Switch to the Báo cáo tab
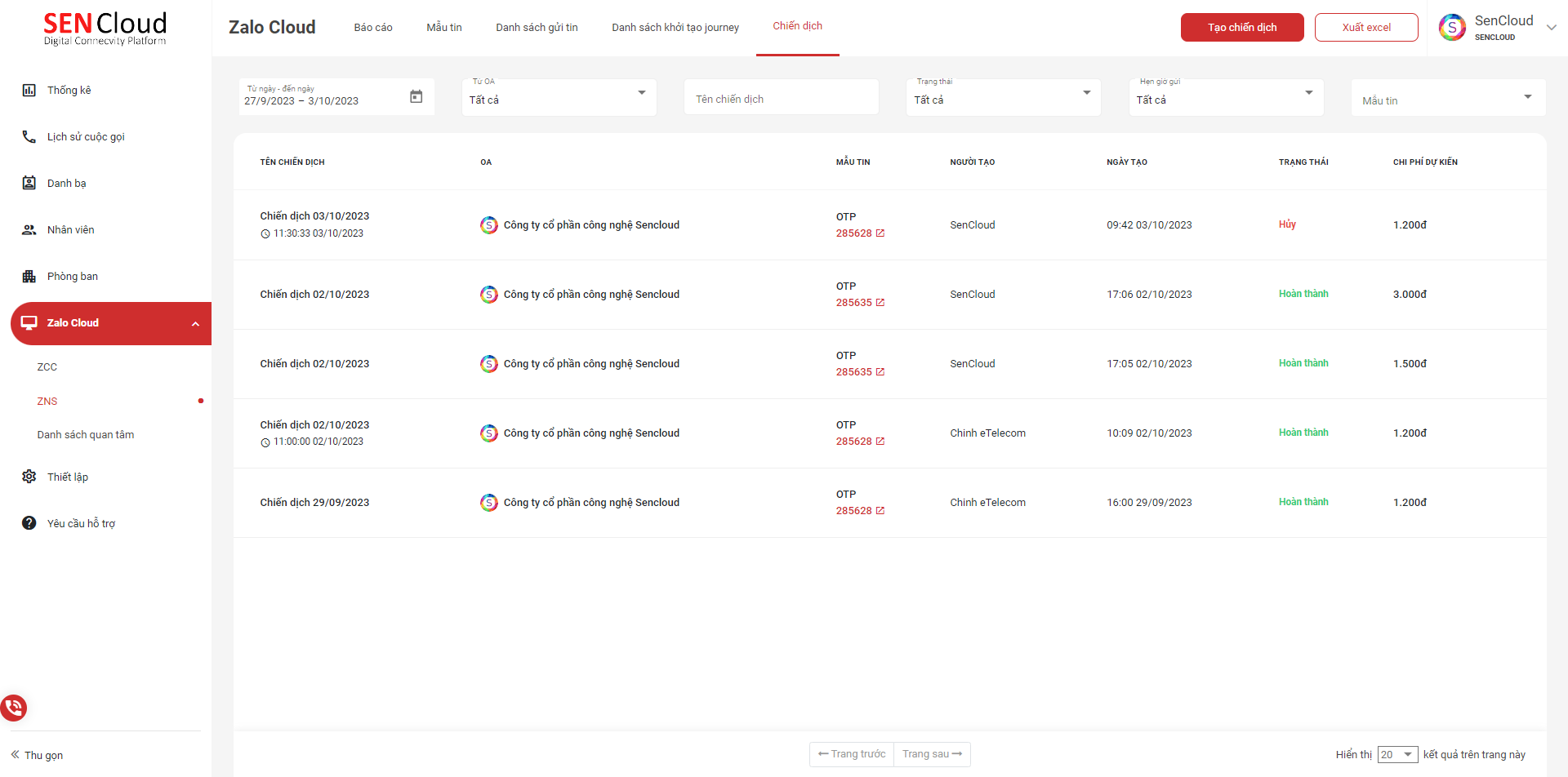 373,28
